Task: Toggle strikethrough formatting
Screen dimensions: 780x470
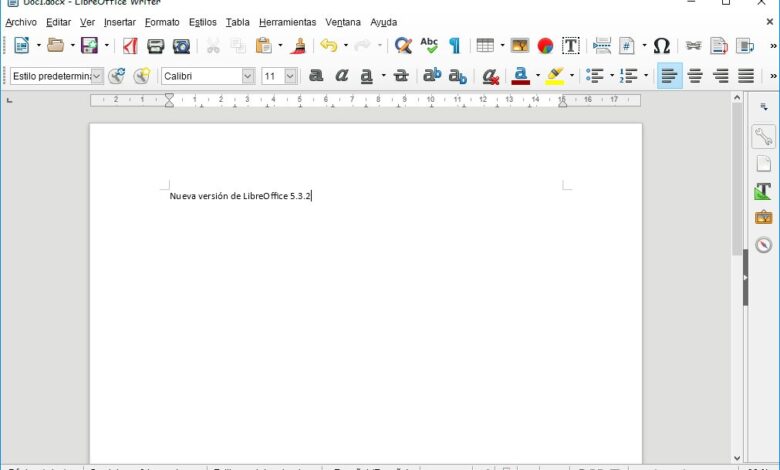Action: point(401,76)
